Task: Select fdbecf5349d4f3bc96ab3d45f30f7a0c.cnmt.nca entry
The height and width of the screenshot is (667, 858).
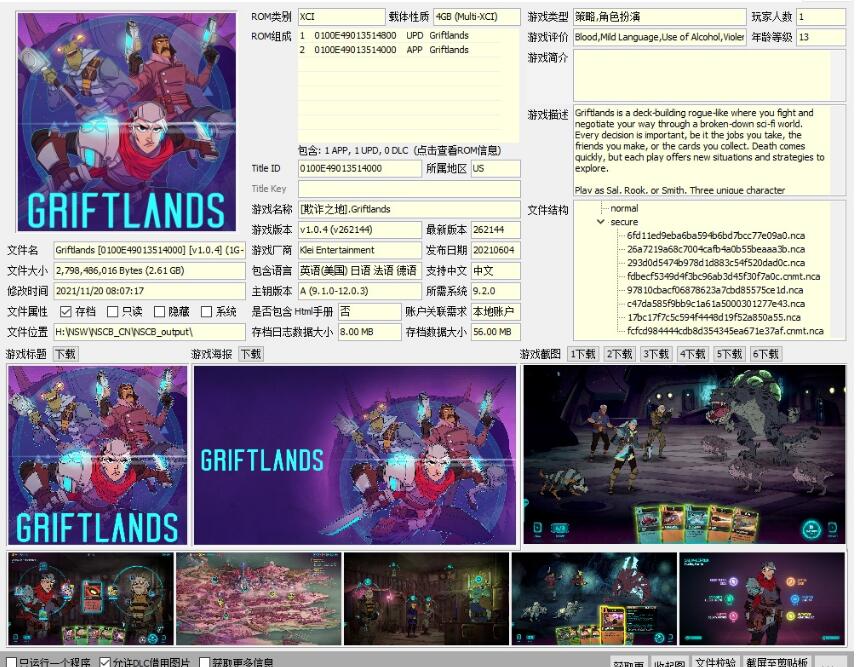Action: [723, 276]
